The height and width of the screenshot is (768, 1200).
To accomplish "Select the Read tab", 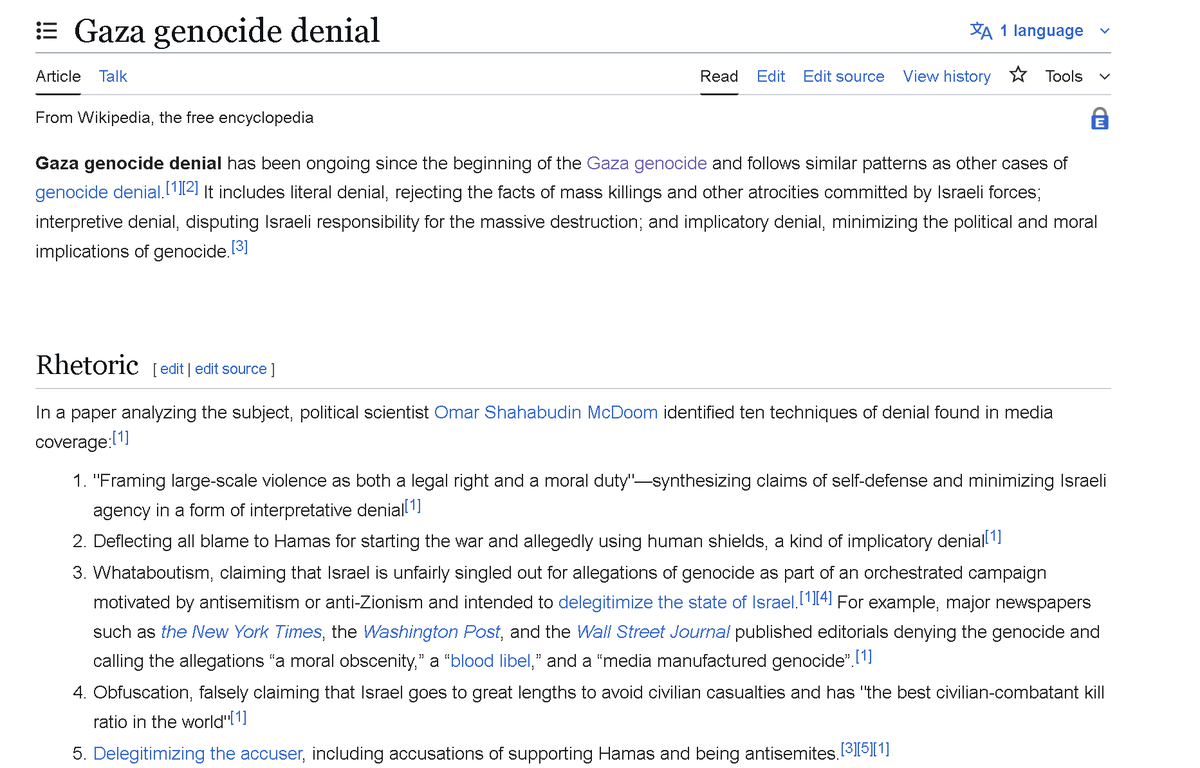I will pos(719,76).
